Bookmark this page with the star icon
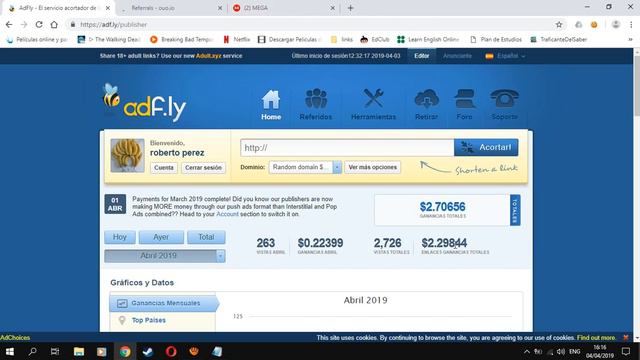The width and height of the screenshot is (640, 360). (559, 24)
